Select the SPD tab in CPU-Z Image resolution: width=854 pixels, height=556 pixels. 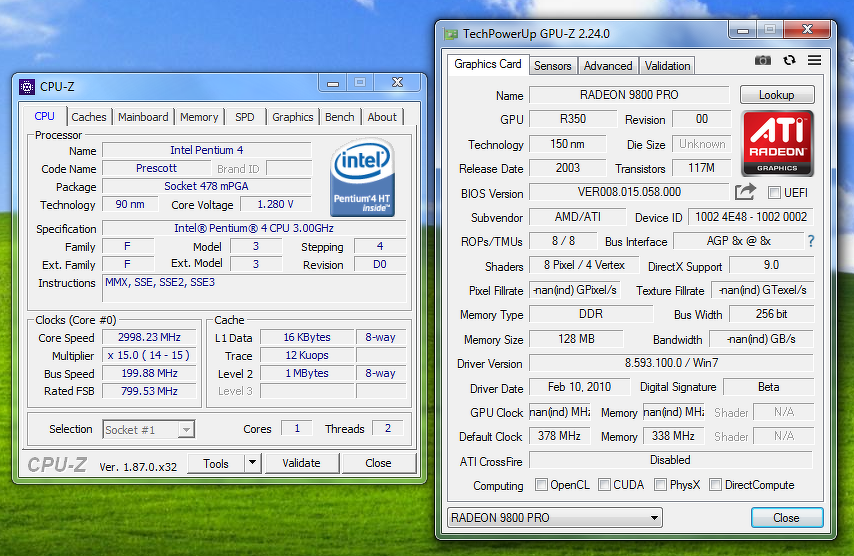click(x=245, y=117)
